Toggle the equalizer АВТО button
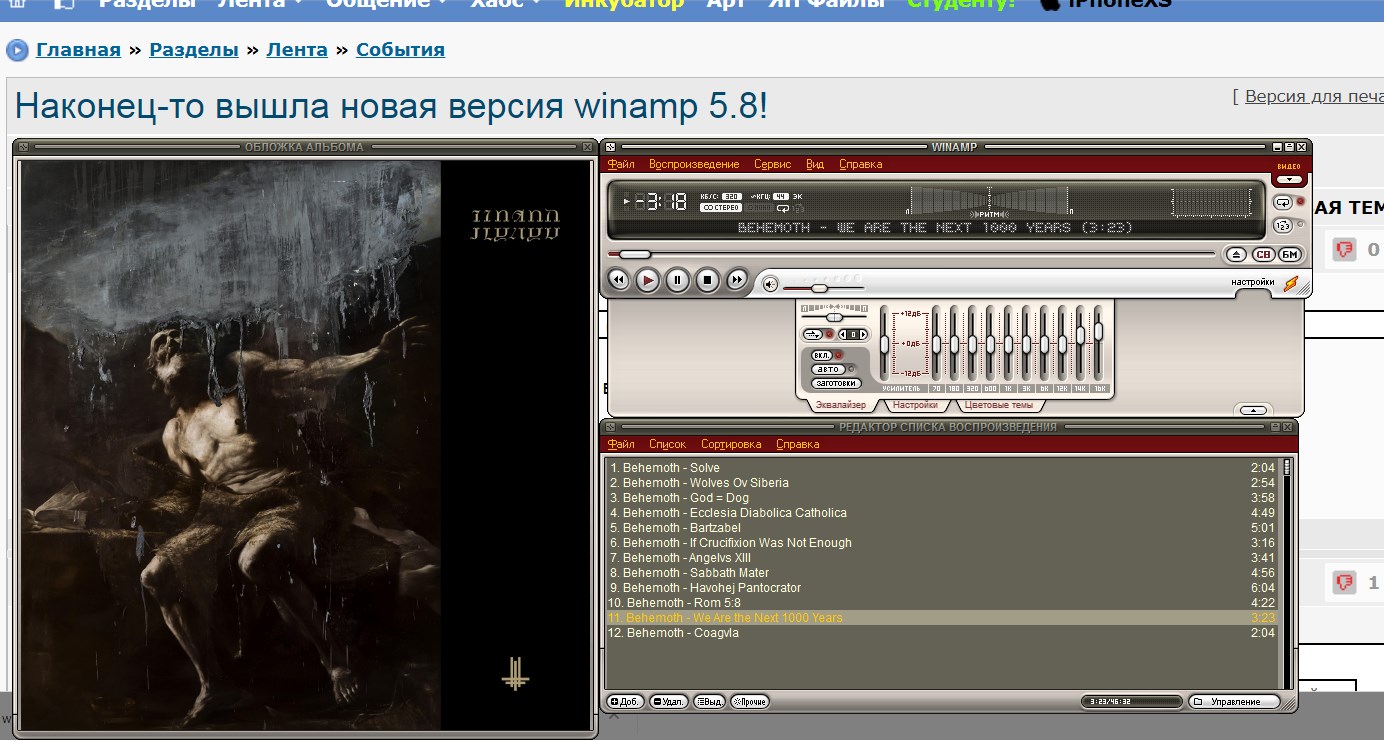Image resolution: width=1384 pixels, height=740 pixels. pyautogui.click(x=826, y=369)
